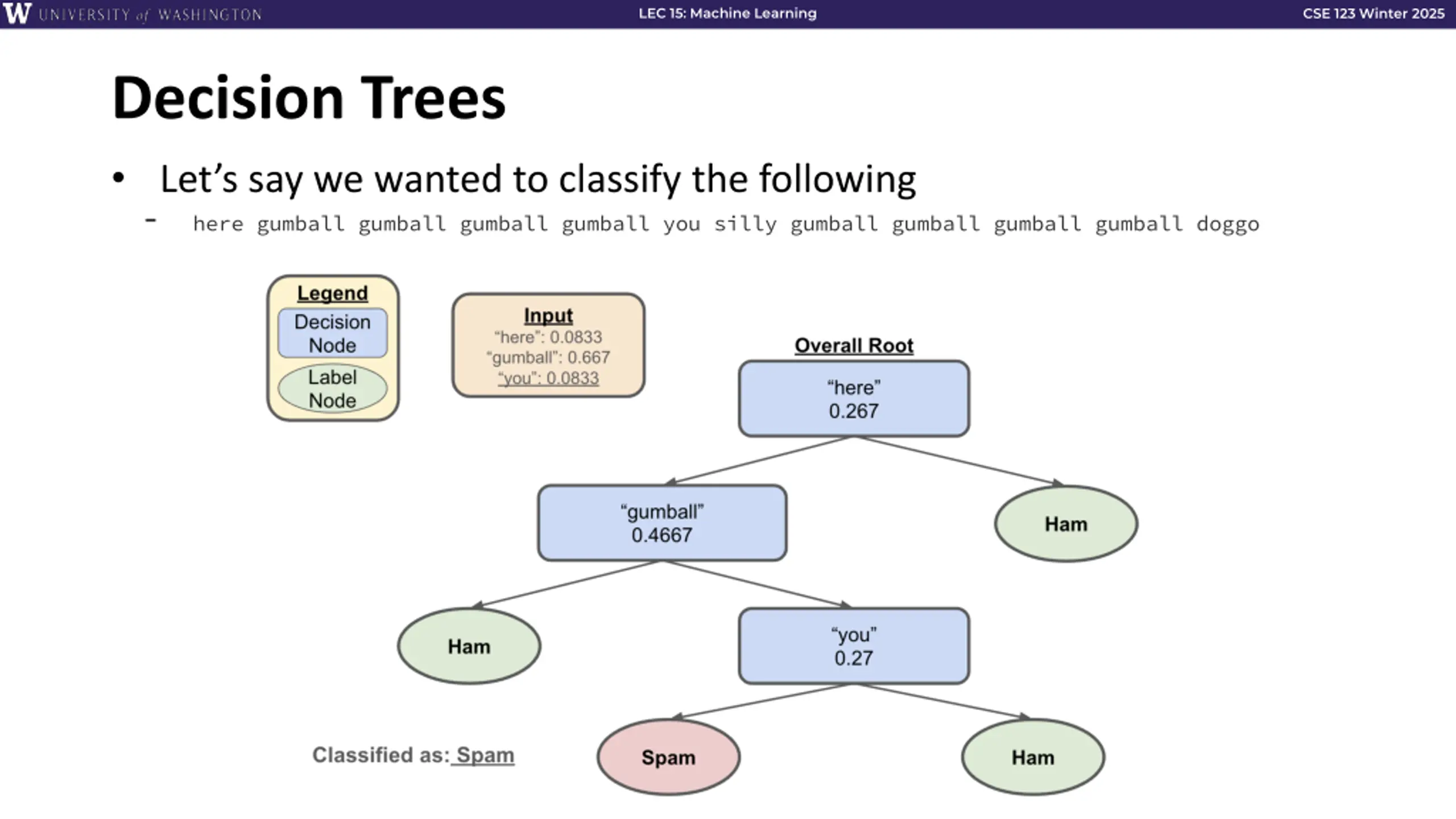Click the Ham node right of the root
This screenshot has width=1456, height=819.
pyautogui.click(x=1066, y=524)
